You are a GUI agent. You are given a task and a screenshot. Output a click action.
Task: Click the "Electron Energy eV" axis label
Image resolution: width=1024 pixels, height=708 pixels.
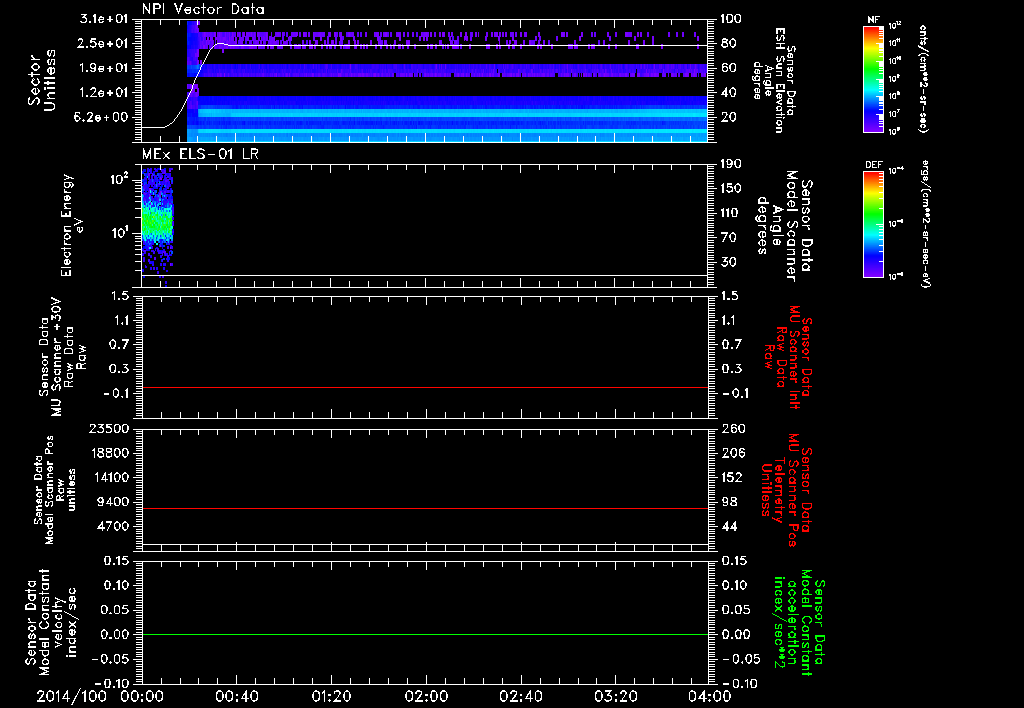point(72,225)
